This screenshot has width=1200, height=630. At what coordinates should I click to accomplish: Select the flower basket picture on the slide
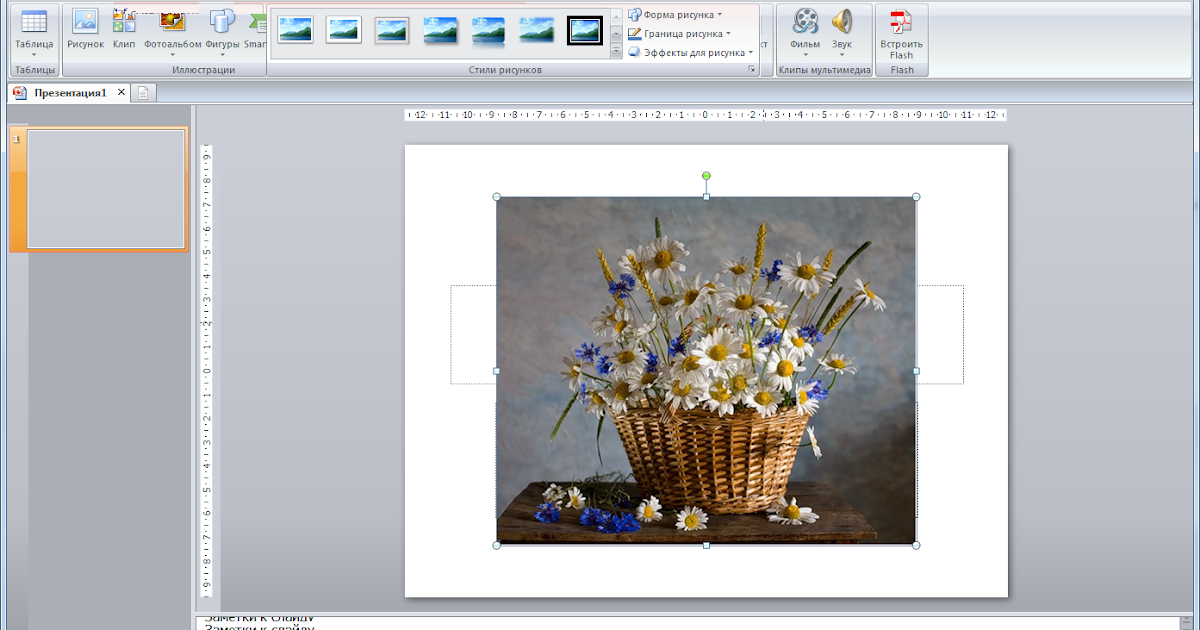pyautogui.click(x=706, y=371)
